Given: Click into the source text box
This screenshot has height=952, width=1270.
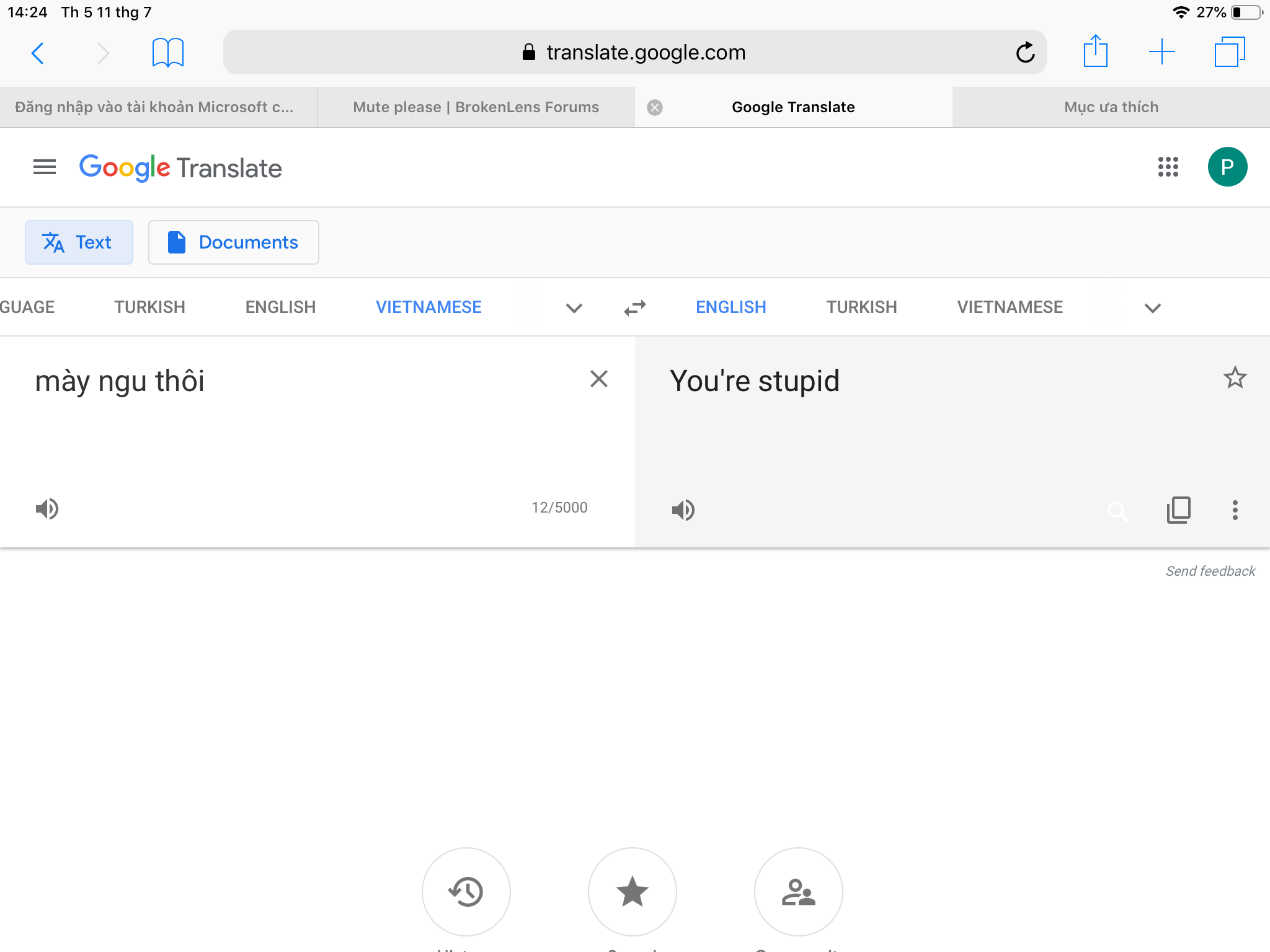Looking at the screenshot, I should coord(298,421).
